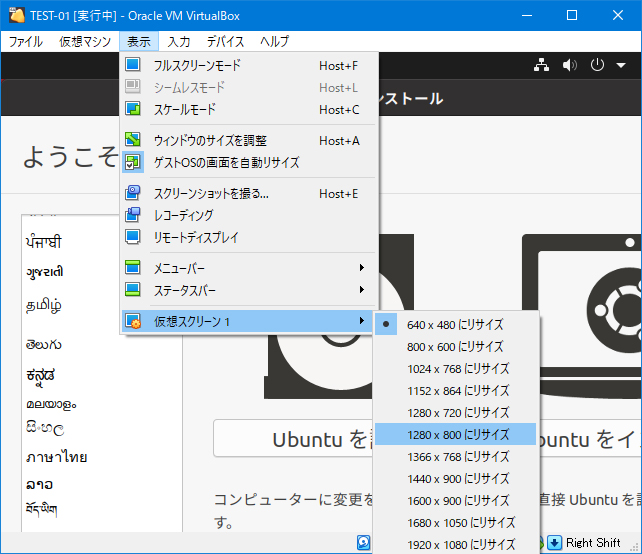Click the install Ubuntu button partly hidden on right
The image size is (642, 554).
[x=590, y=439]
